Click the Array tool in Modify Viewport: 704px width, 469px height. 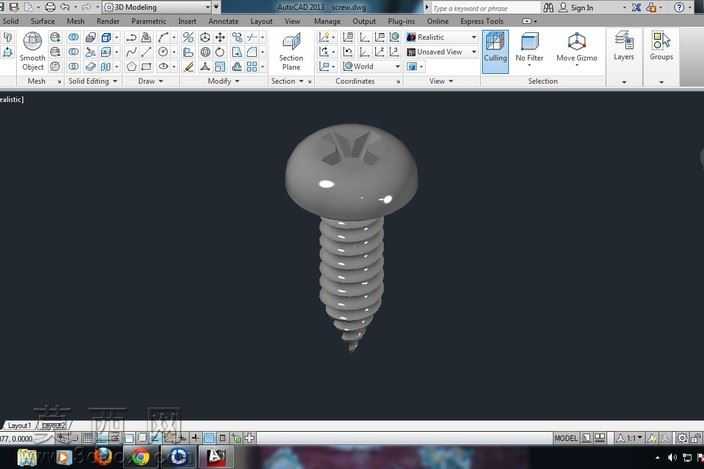click(x=252, y=67)
